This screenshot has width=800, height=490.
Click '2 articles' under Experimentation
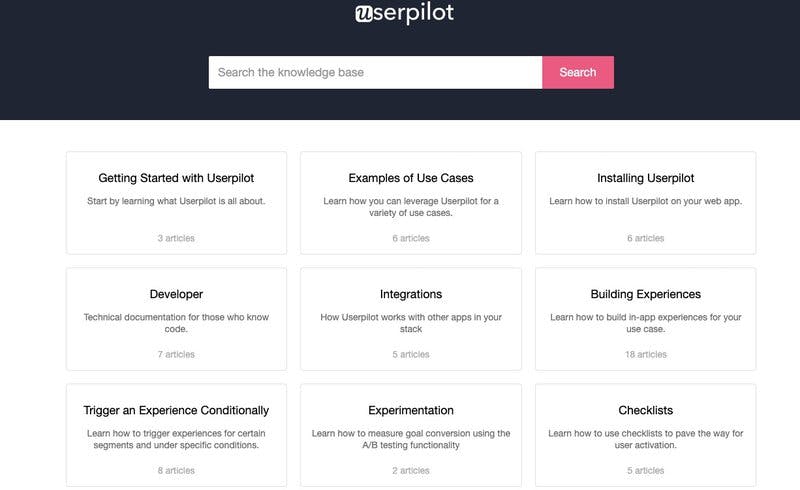click(411, 470)
